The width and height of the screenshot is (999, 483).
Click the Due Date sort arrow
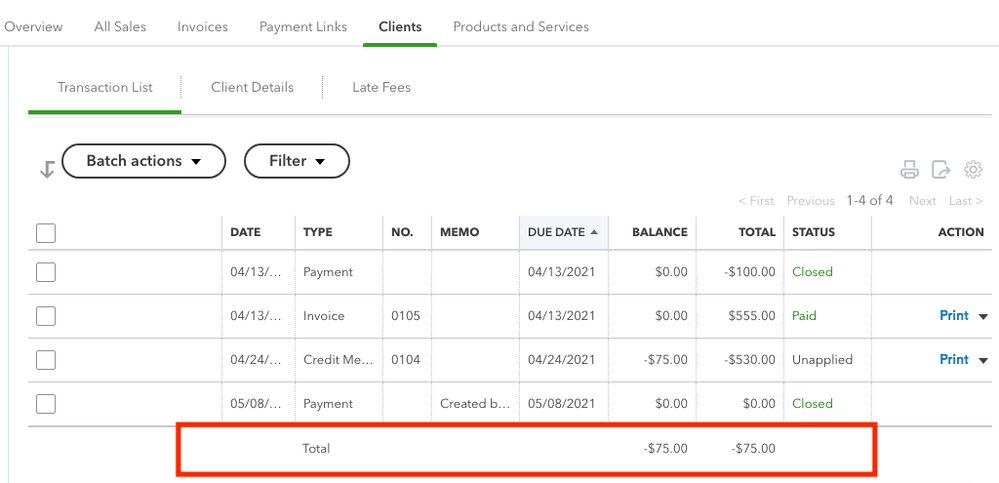pos(595,232)
